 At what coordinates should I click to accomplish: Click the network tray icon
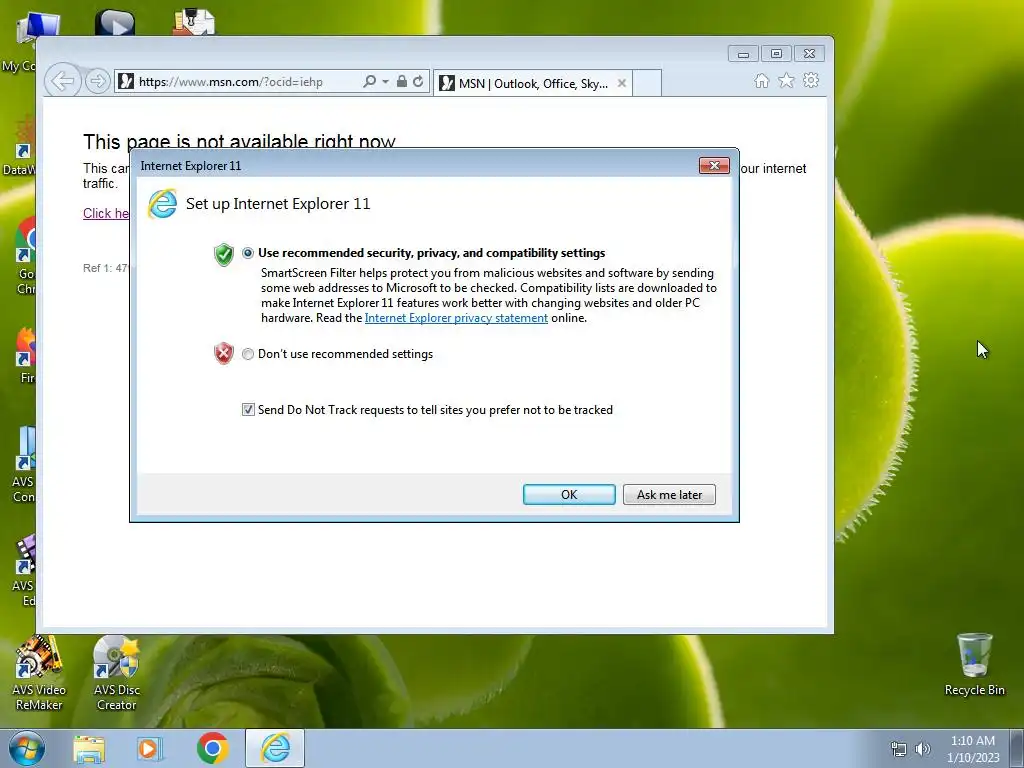click(x=899, y=749)
